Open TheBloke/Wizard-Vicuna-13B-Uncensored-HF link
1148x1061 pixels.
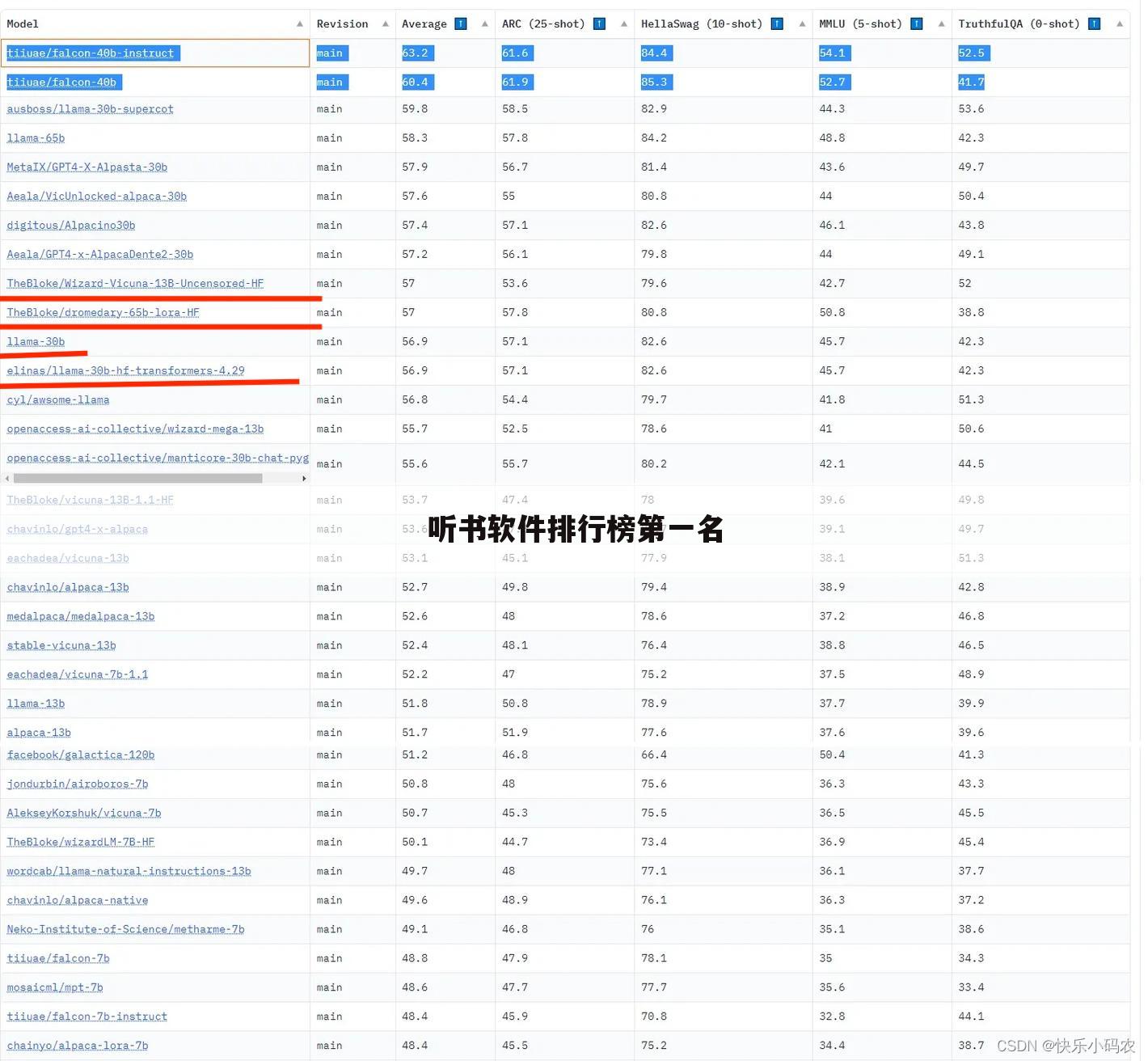[135, 284]
